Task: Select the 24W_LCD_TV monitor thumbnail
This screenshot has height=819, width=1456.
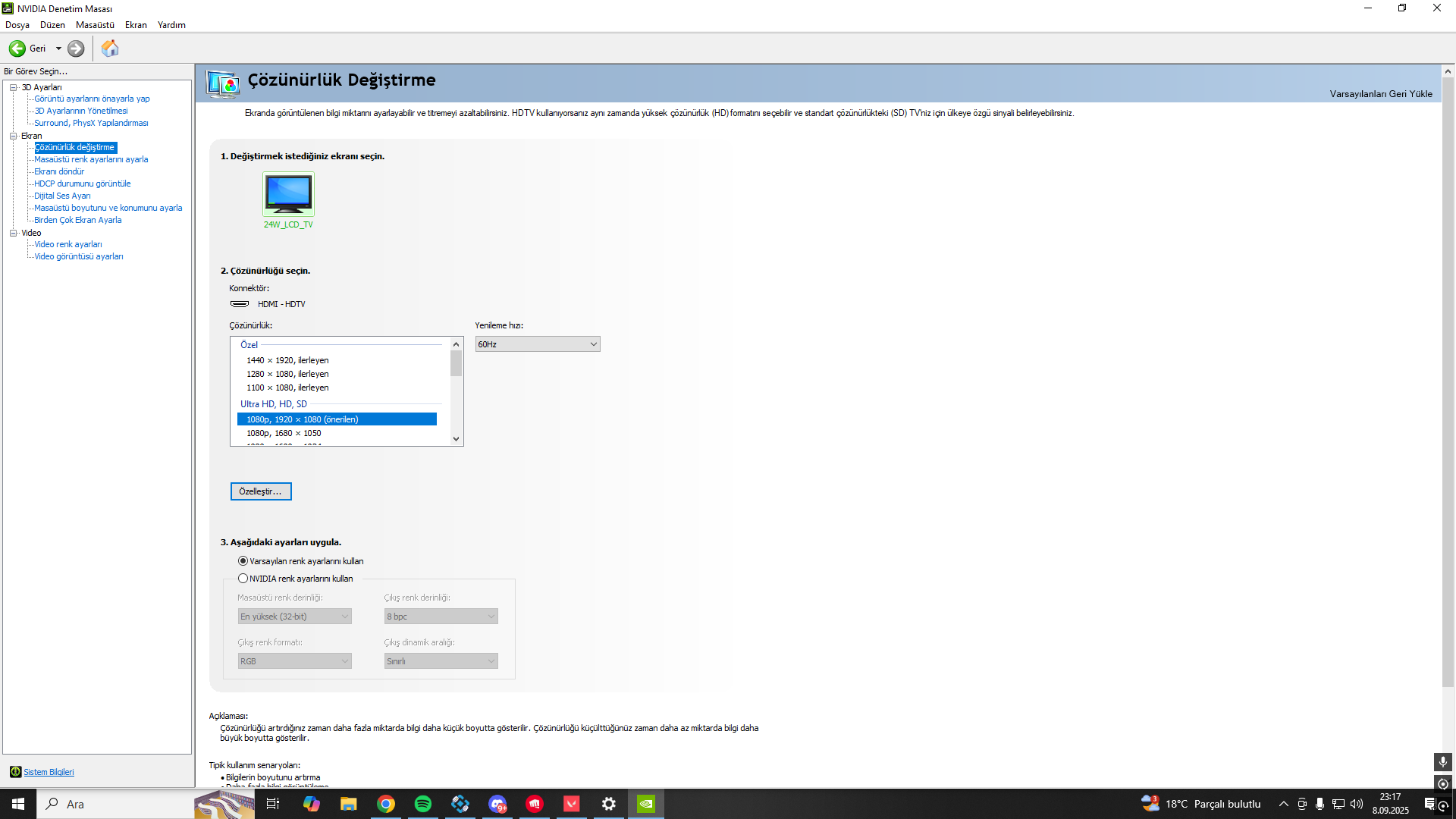Action: click(288, 195)
